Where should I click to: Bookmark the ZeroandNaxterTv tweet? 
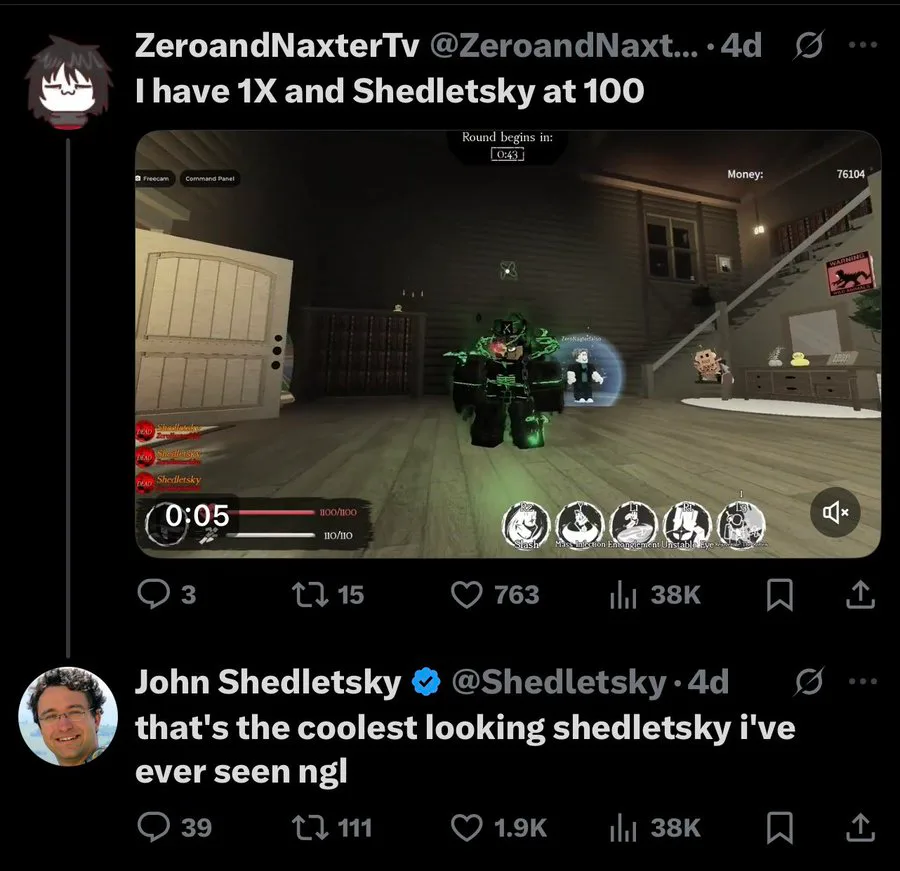tap(780, 595)
